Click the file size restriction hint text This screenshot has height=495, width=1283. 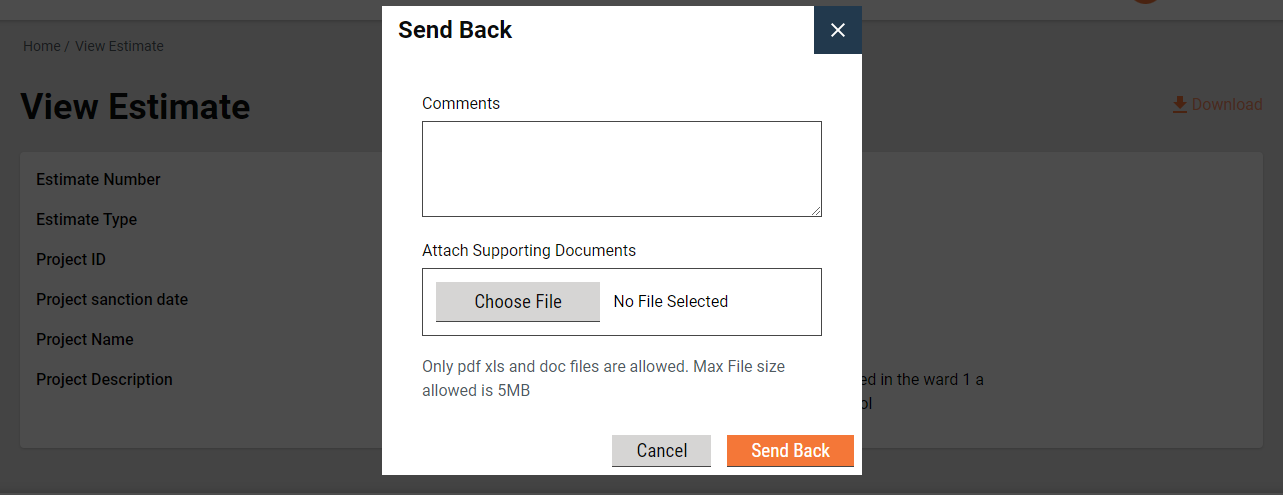pos(603,378)
